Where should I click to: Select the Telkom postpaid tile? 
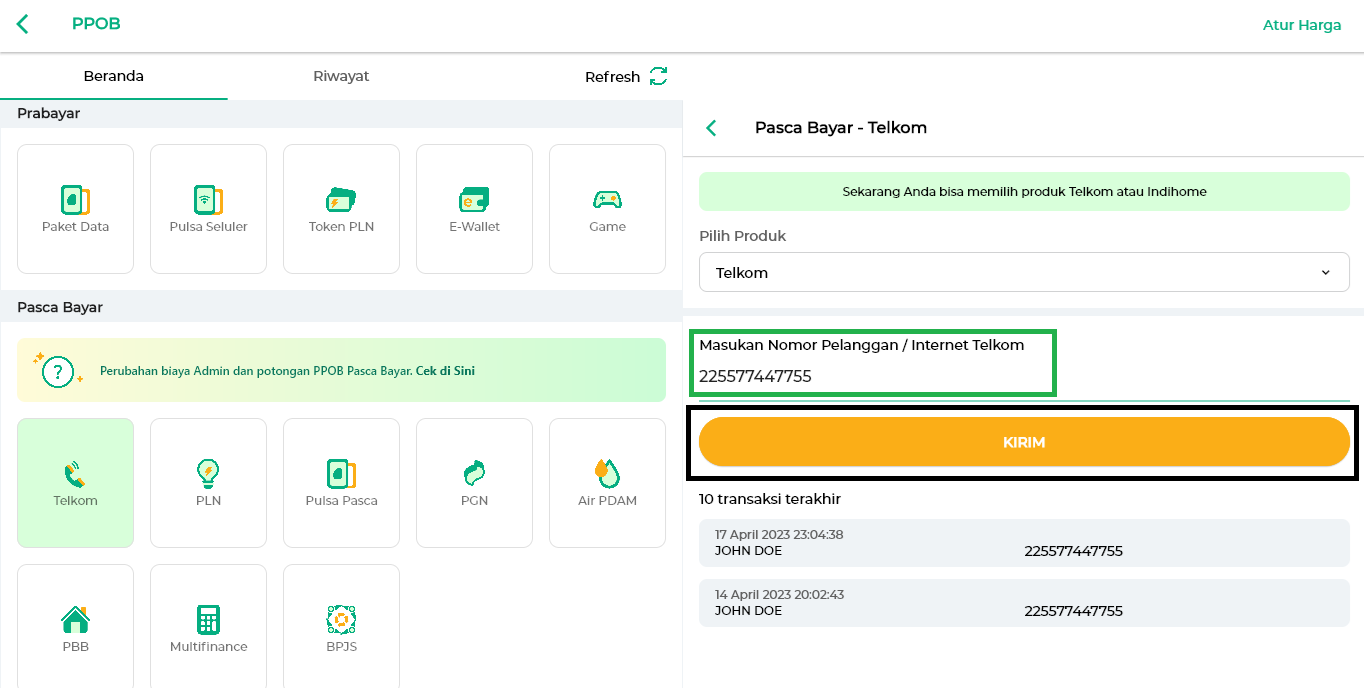pos(75,483)
